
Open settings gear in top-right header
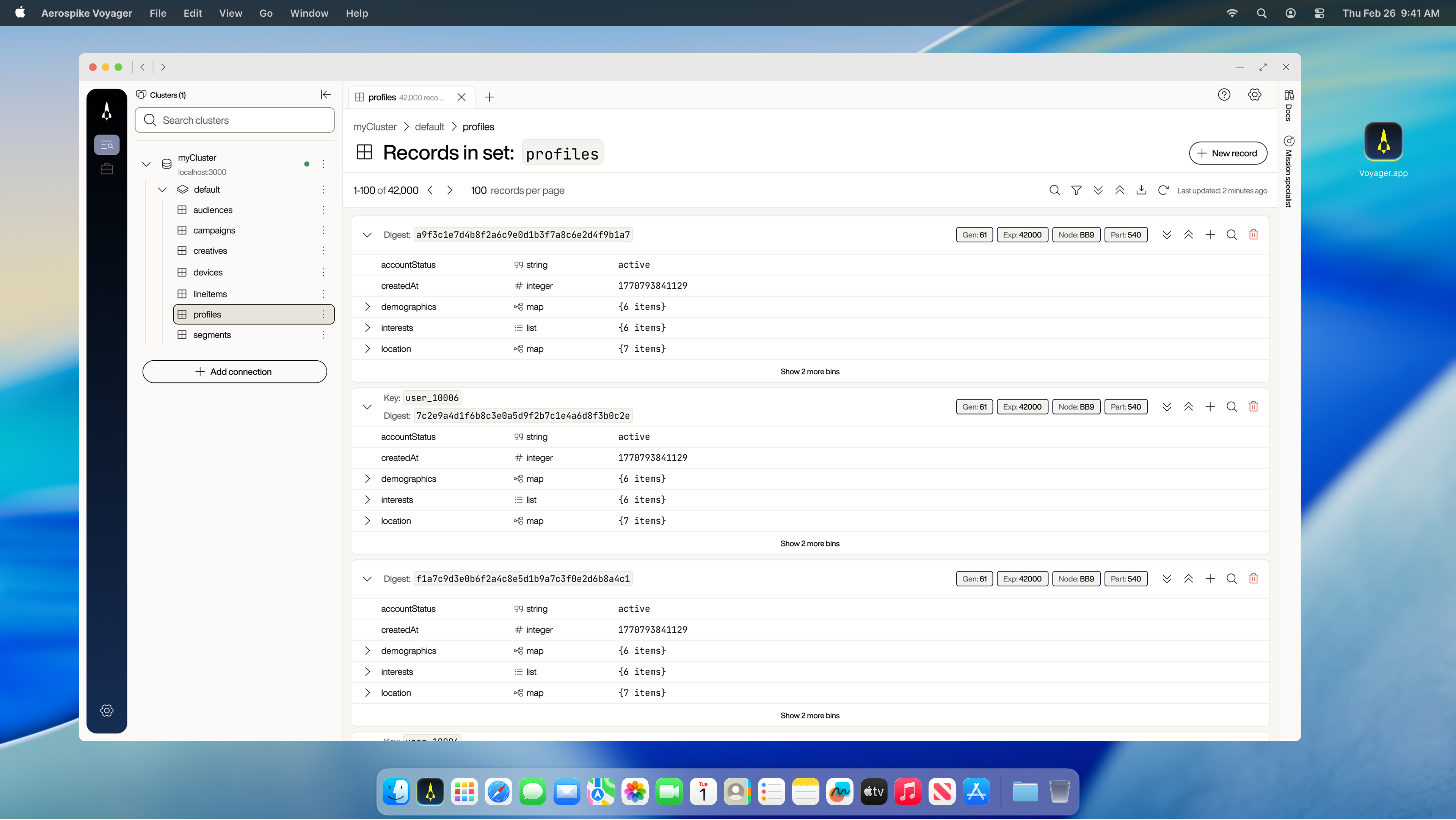1254,95
